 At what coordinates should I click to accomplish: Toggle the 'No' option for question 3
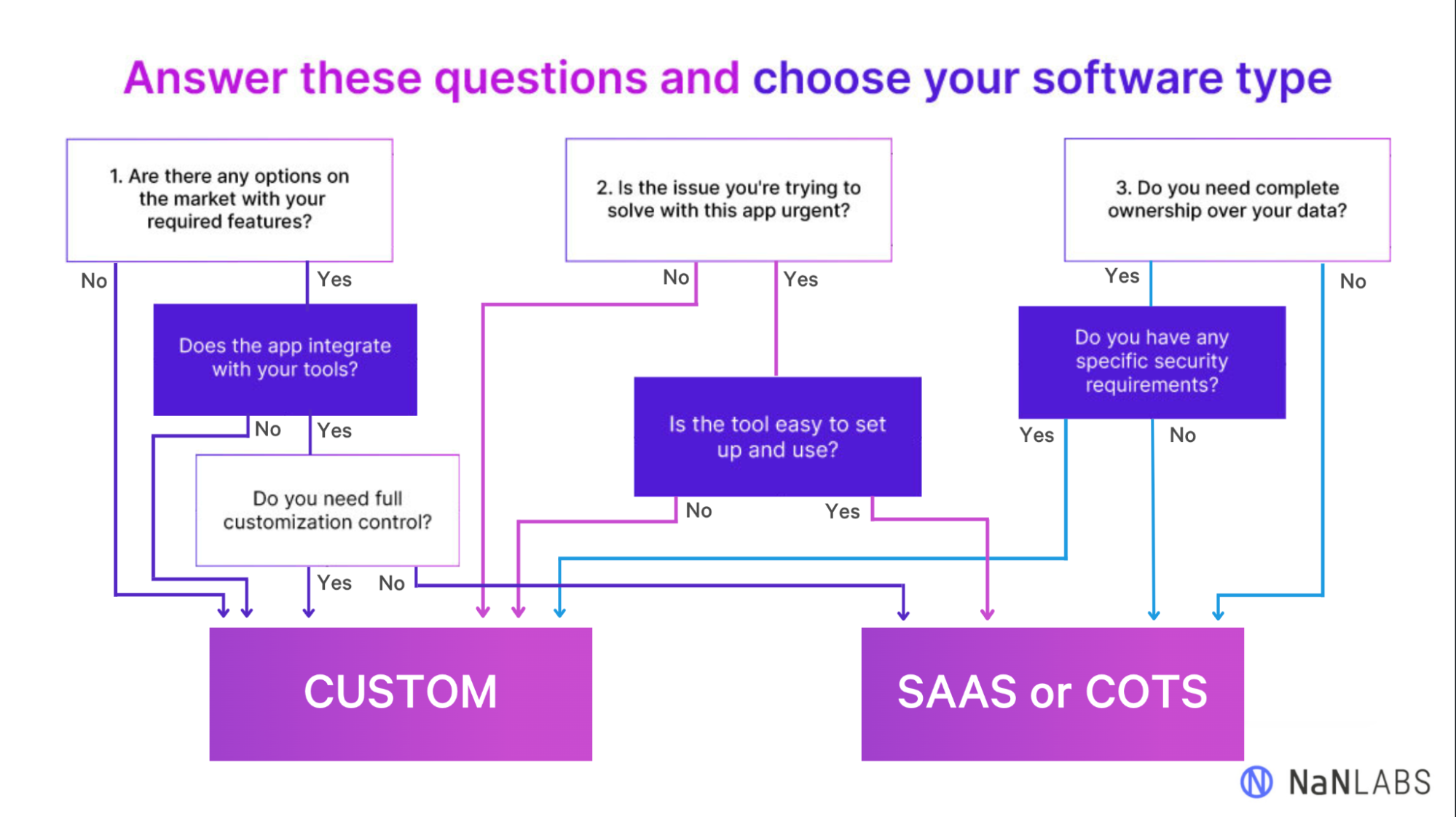coord(1351,280)
